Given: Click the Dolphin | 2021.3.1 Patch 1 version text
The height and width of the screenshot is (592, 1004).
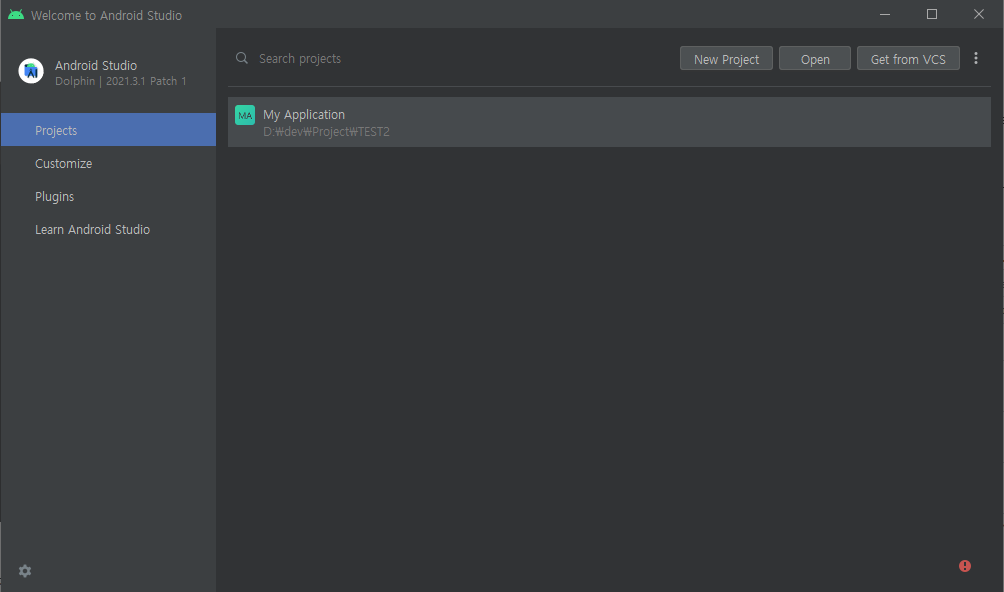Looking at the screenshot, I should [120, 81].
